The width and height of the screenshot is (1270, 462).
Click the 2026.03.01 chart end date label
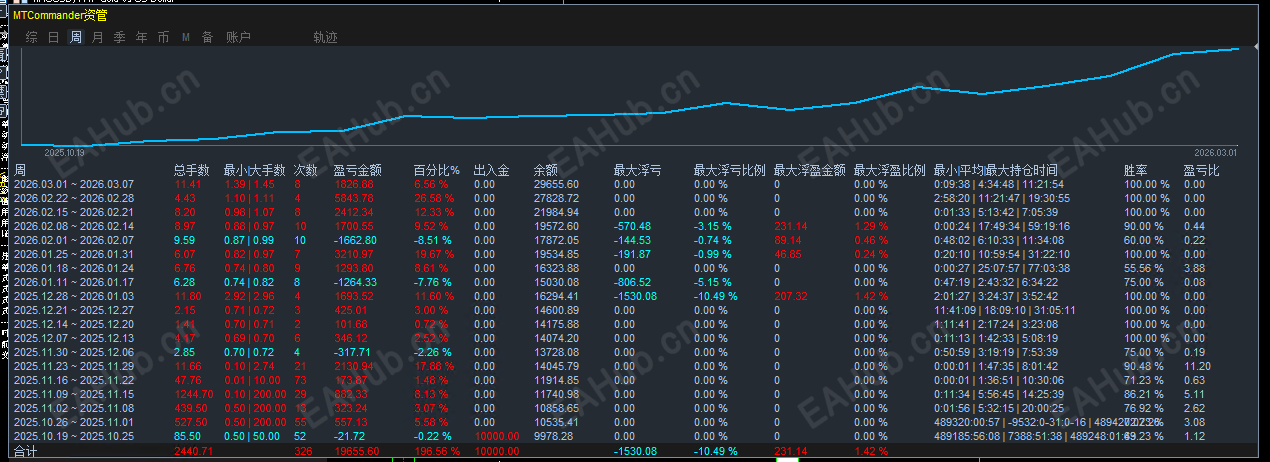(x=1216, y=152)
